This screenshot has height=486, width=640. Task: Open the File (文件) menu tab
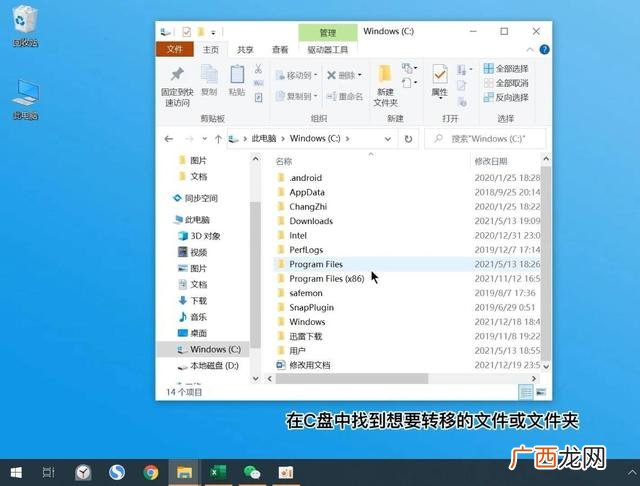pos(175,49)
